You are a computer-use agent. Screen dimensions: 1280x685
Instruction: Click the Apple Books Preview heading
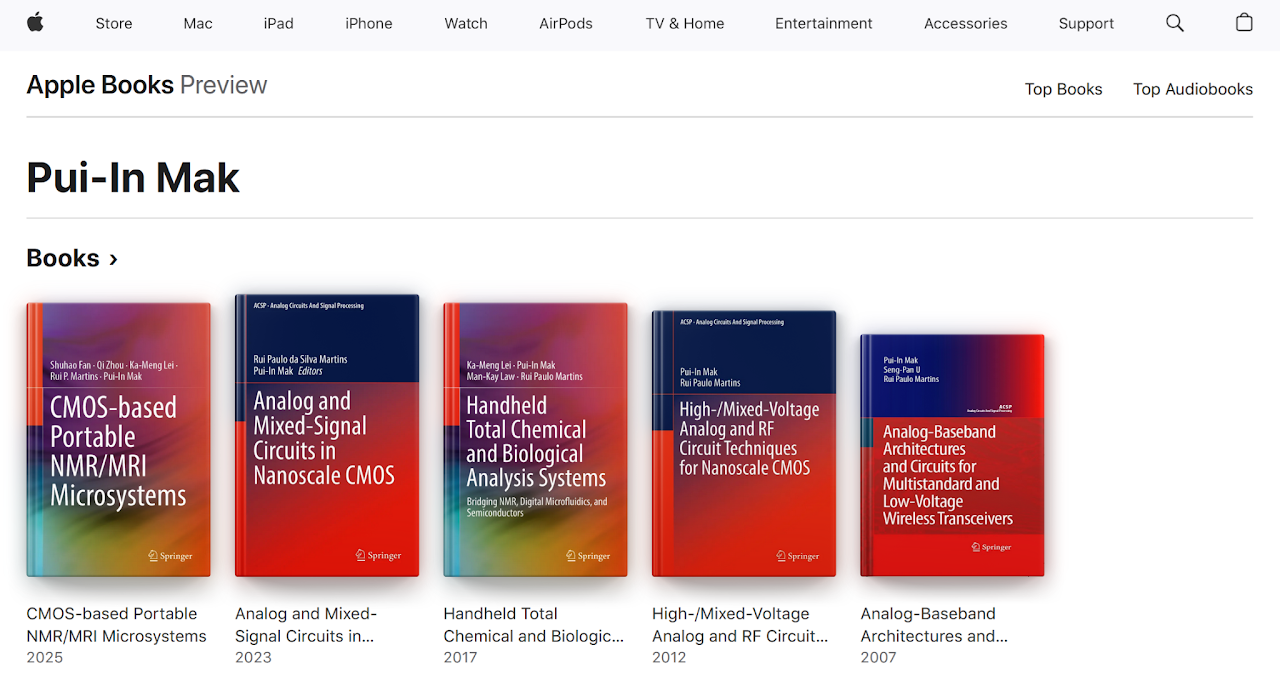point(147,85)
